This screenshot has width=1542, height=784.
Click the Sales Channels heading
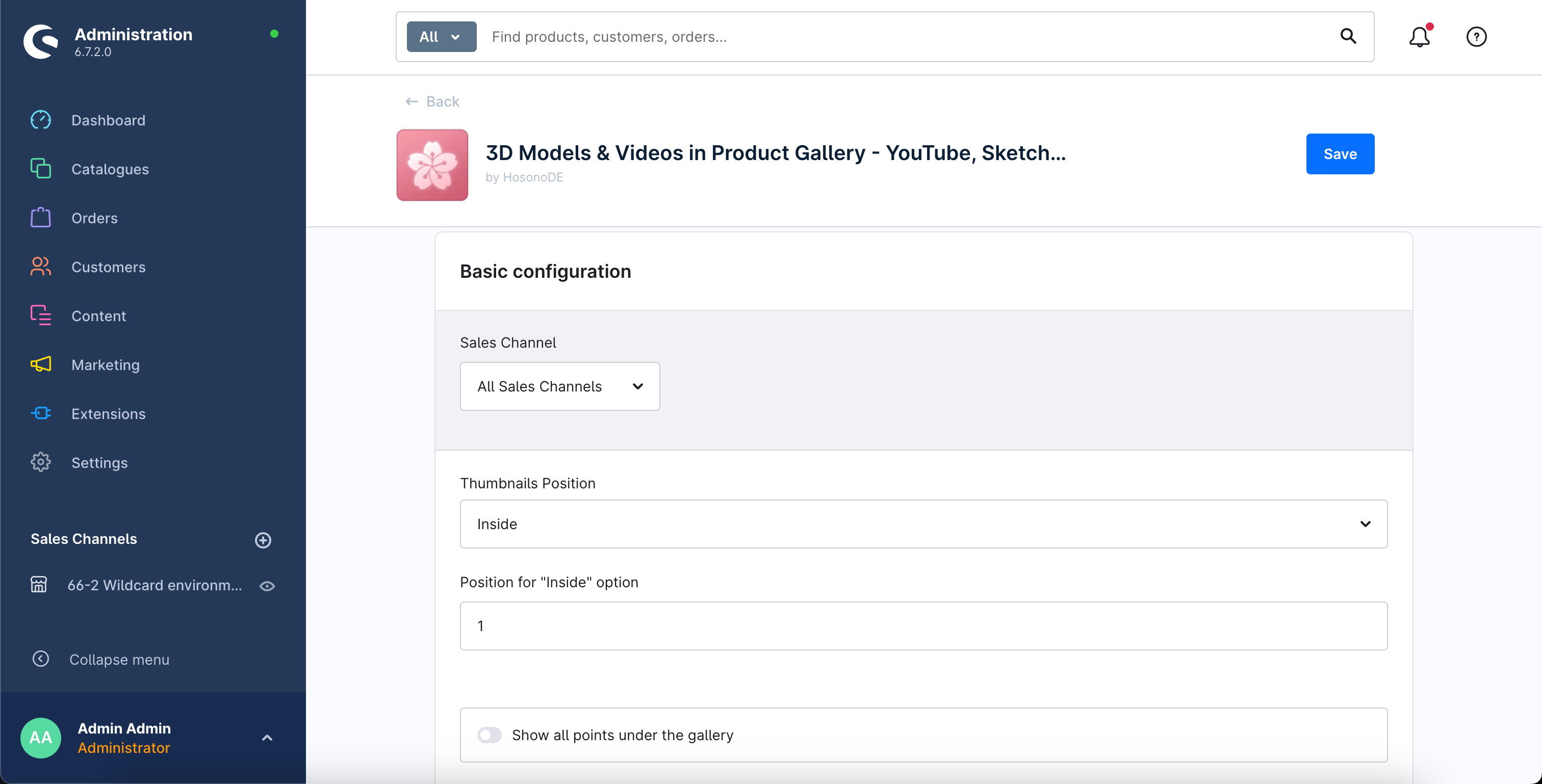tap(84, 539)
